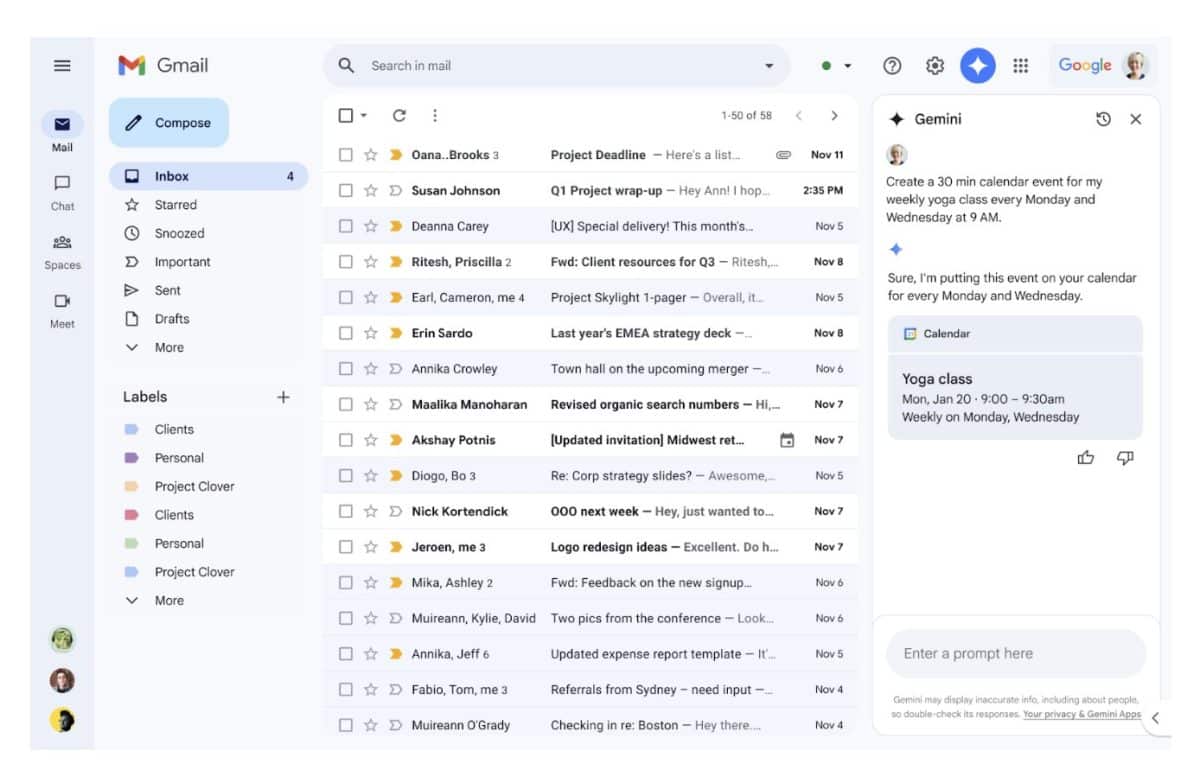1200x776 pixels.
Task: Open the Q1 Project wrap-up email
Action: tap(590, 190)
